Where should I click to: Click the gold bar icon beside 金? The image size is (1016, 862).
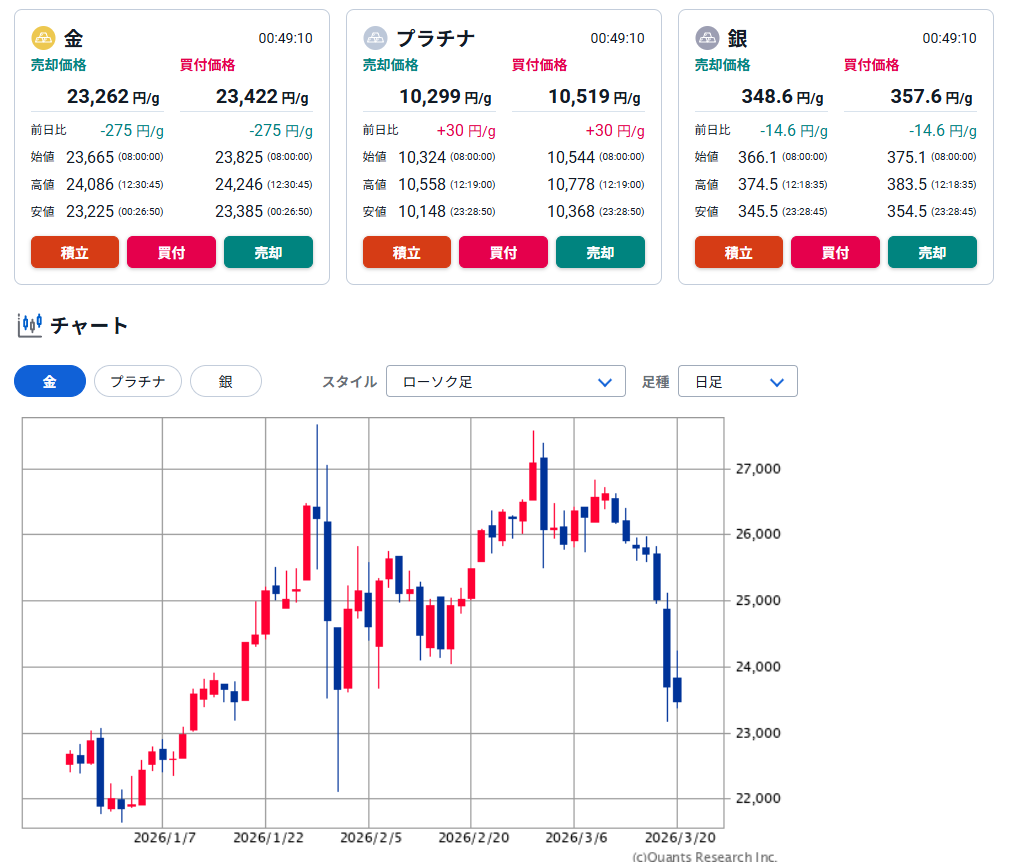[x=44, y=38]
